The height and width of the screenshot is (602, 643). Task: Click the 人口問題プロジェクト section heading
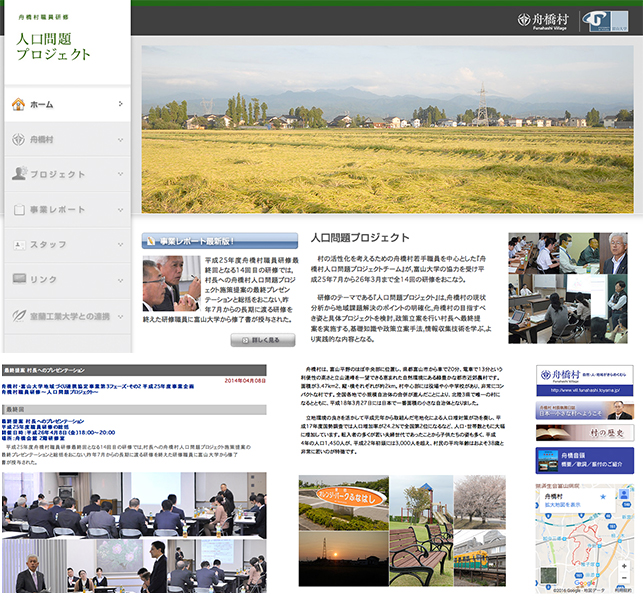360,238
